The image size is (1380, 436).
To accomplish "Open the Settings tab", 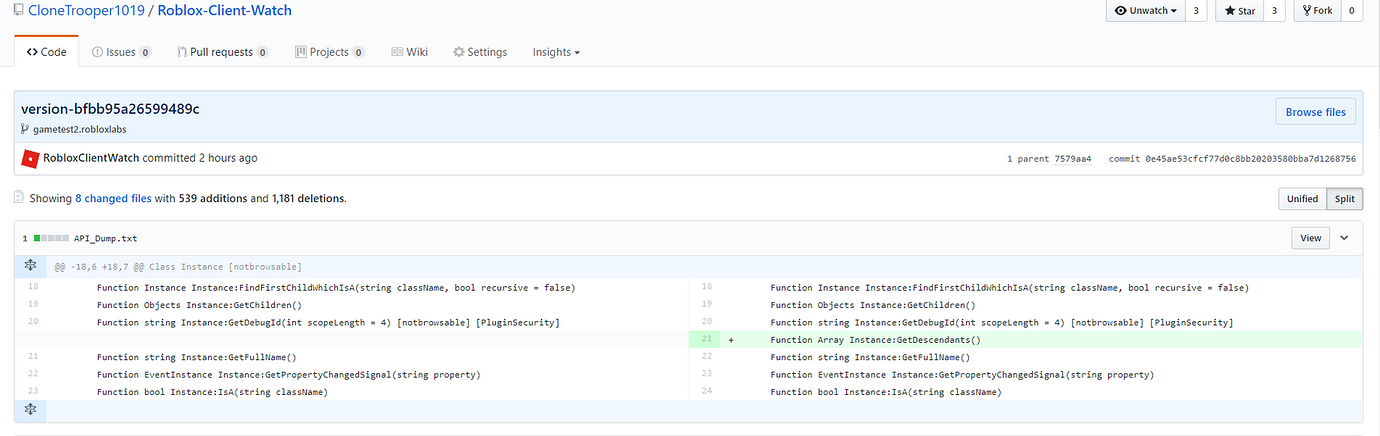I will pos(480,52).
